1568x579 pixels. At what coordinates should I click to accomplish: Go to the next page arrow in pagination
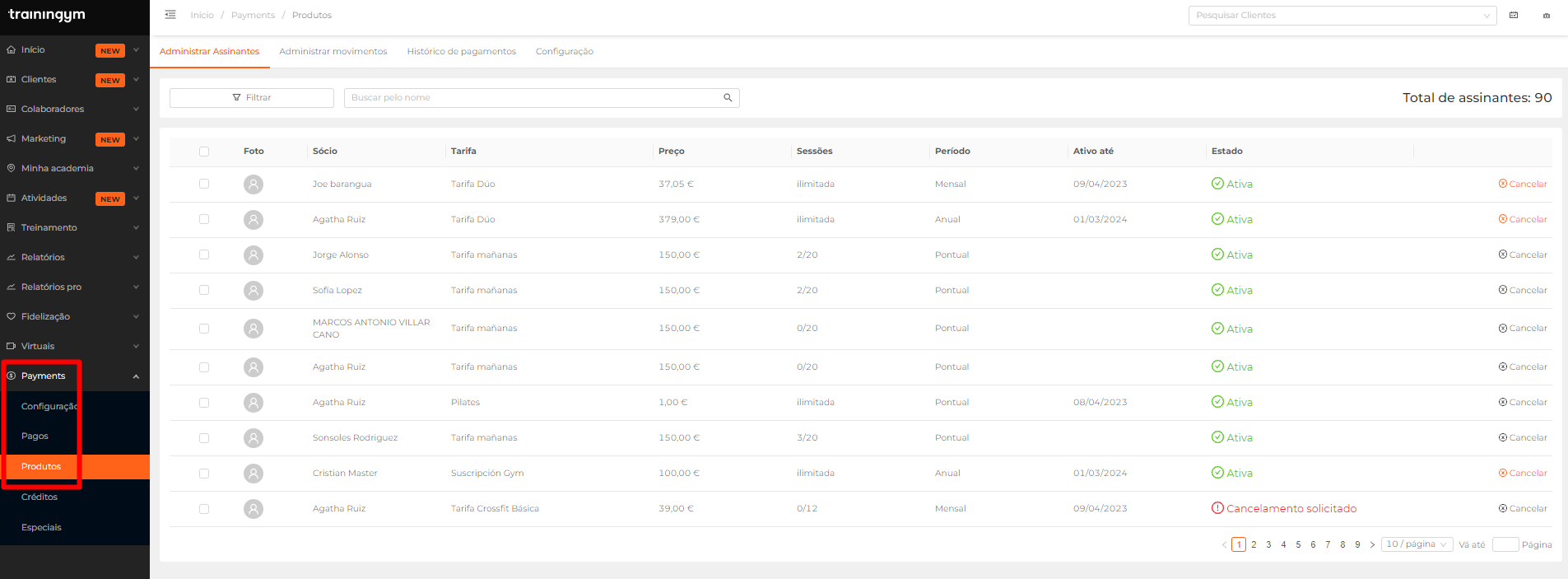point(1372,544)
